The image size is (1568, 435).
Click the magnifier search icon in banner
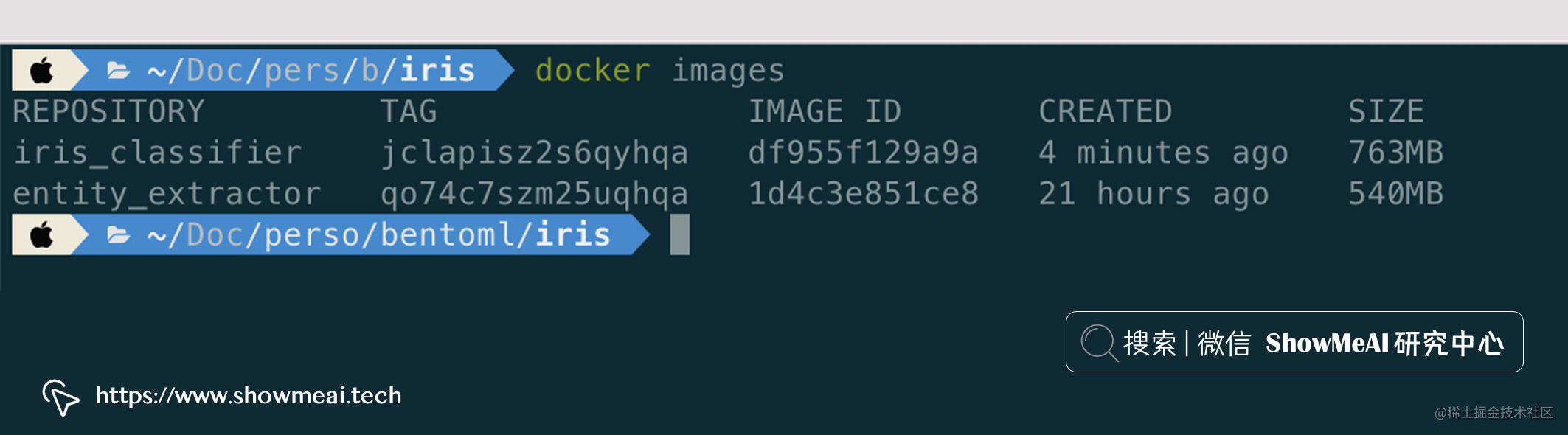point(1100,343)
